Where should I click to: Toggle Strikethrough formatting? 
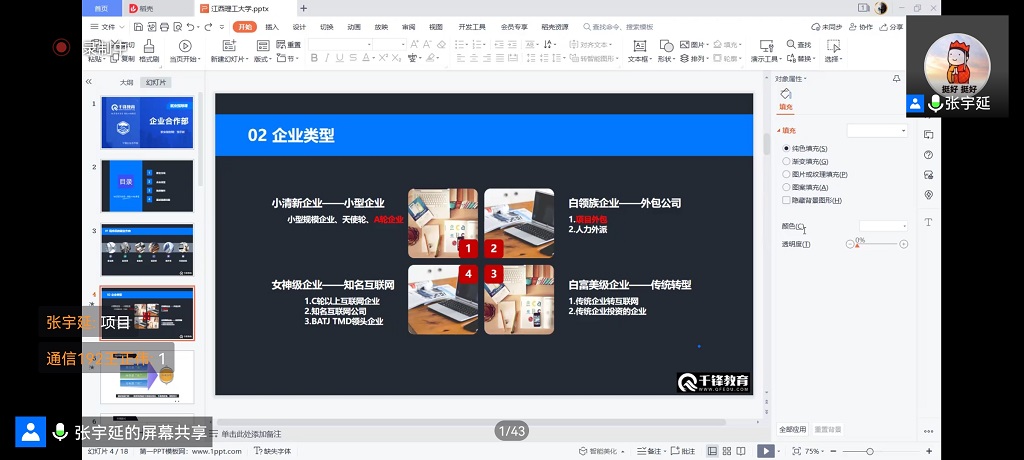click(x=353, y=58)
